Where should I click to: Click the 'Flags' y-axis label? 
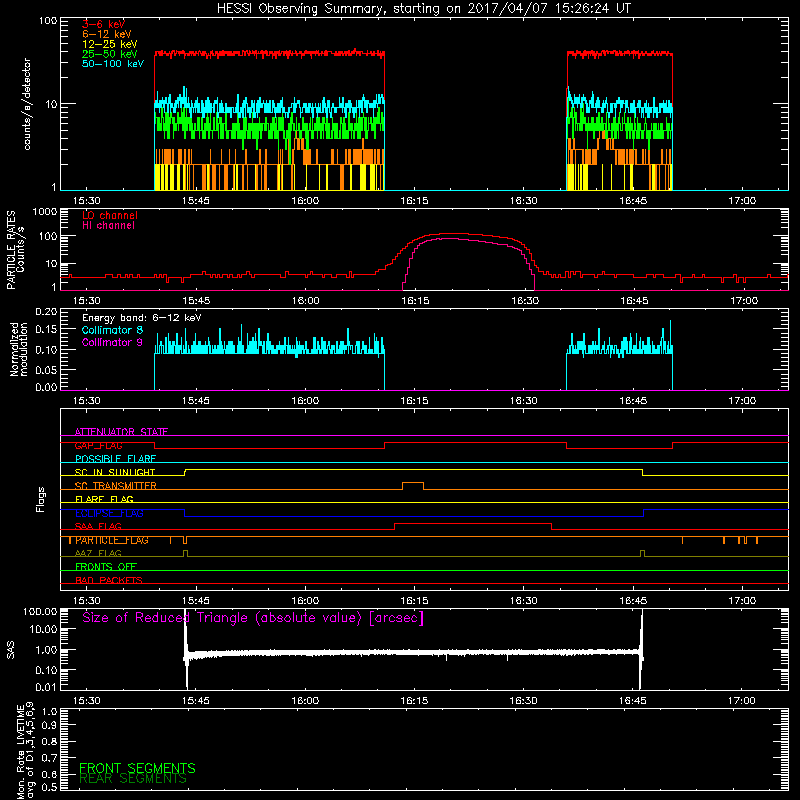click(41, 499)
